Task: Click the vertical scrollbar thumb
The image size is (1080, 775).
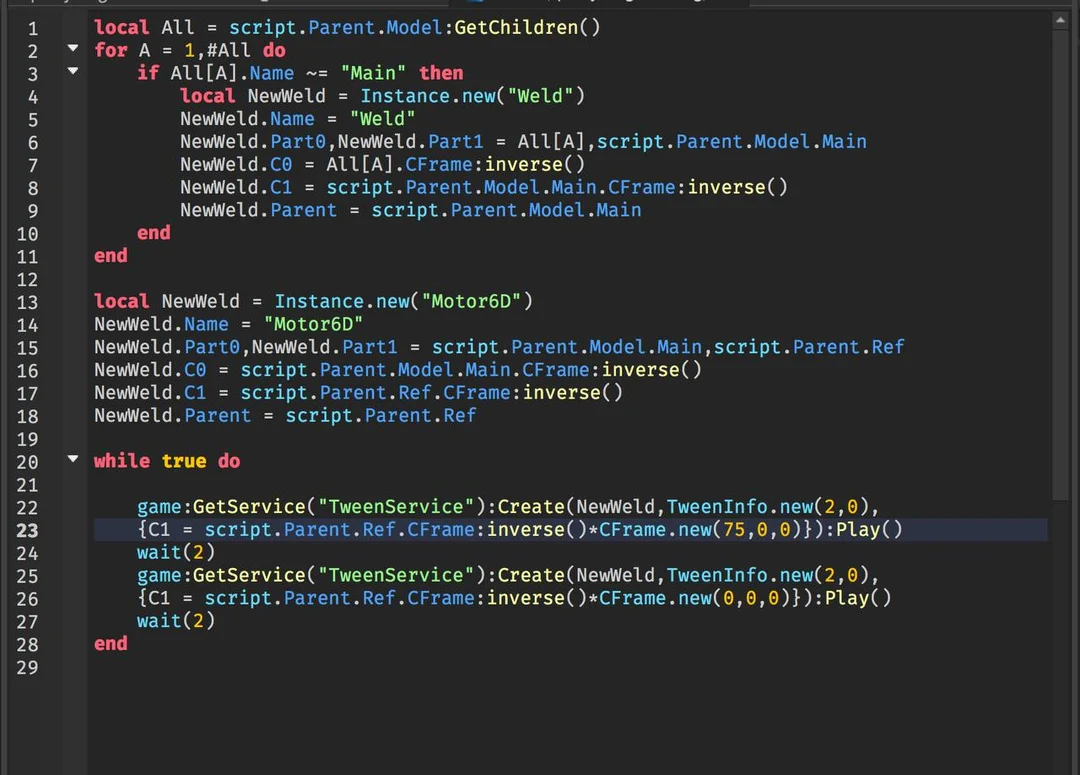Action: (1059, 260)
